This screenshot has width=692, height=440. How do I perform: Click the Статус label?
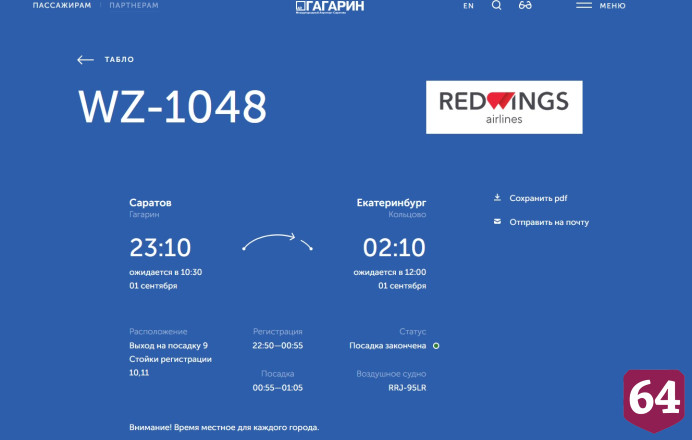[413, 331]
